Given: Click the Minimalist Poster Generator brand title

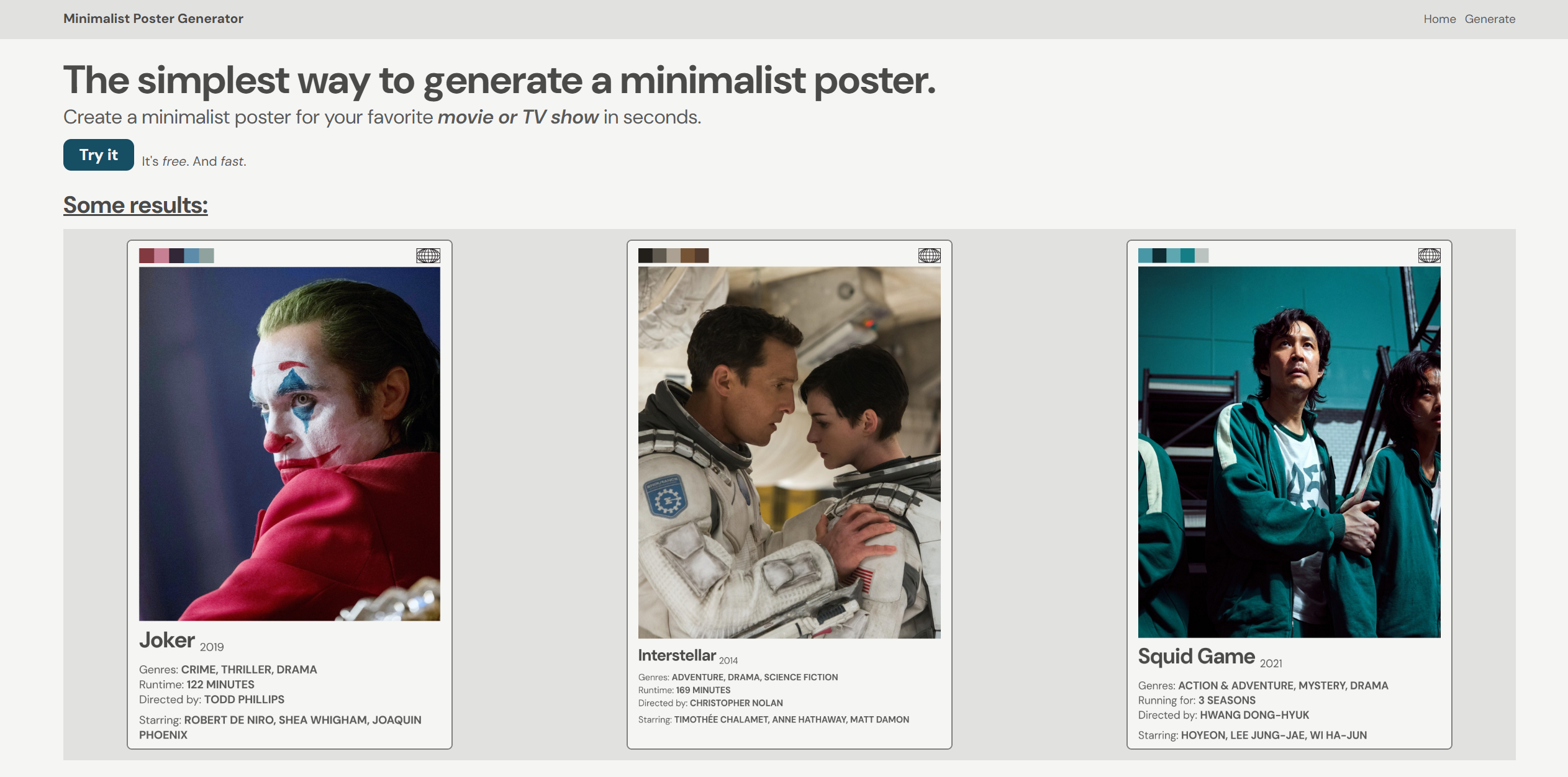Looking at the screenshot, I should [x=153, y=19].
